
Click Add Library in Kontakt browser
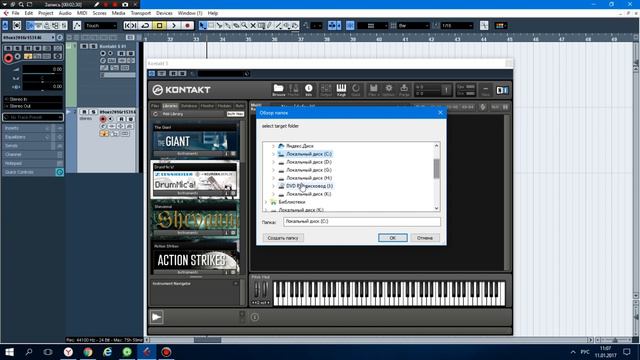pos(173,114)
